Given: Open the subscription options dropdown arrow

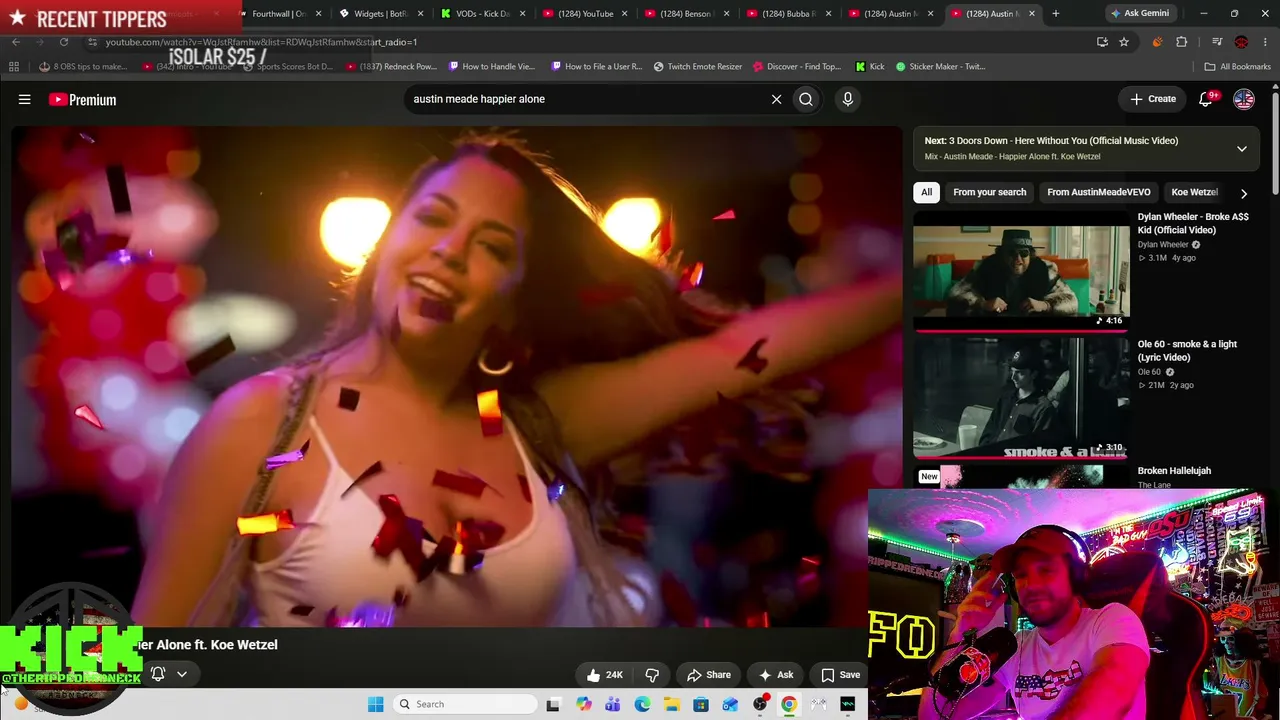Looking at the screenshot, I should pos(182,674).
